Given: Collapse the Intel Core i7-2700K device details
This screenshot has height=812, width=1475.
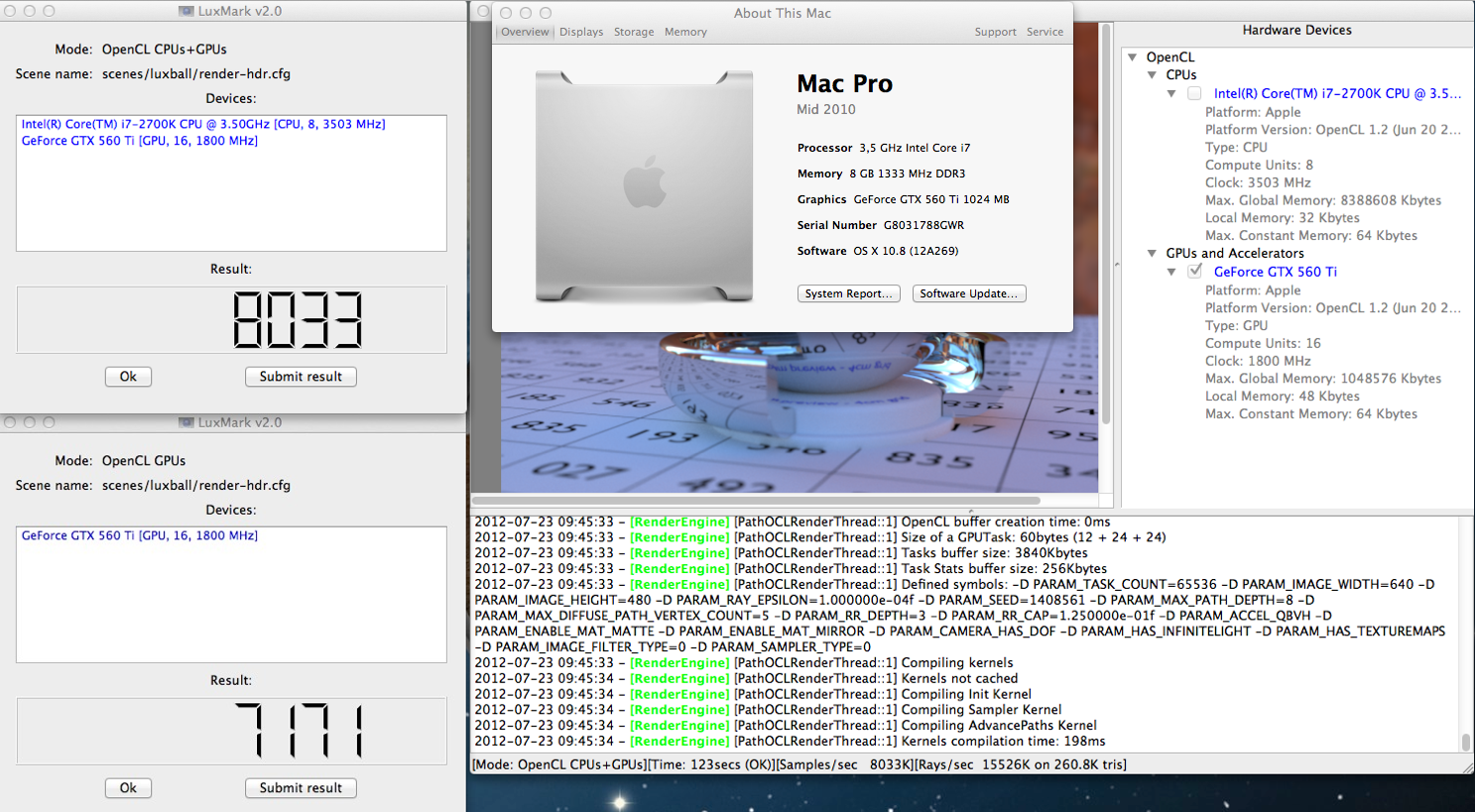Looking at the screenshot, I should 1171,93.
